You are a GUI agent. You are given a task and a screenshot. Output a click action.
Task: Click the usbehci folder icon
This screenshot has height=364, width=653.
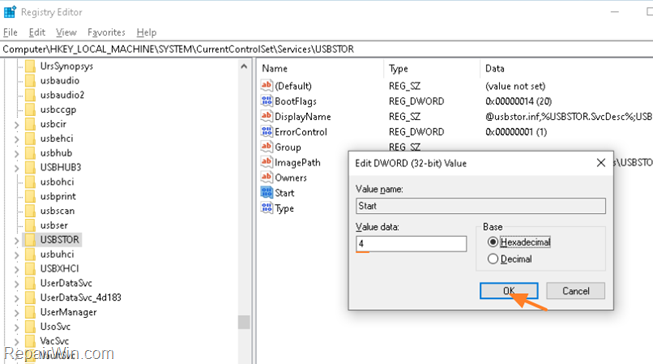(30, 138)
